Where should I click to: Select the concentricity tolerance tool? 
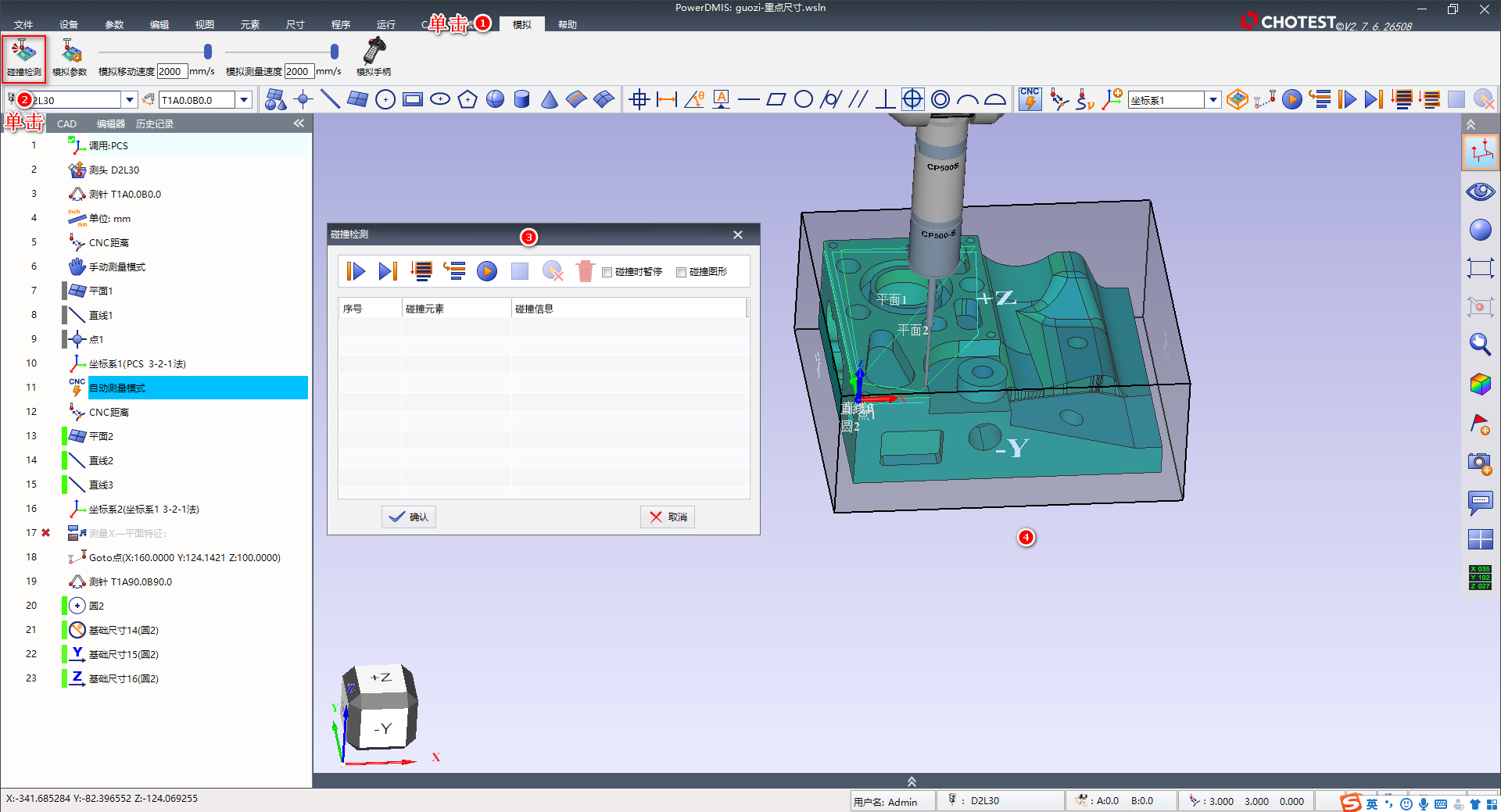coord(940,99)
